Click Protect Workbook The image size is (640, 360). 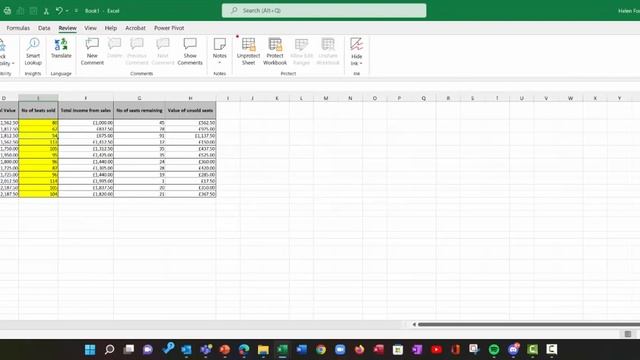click(x=275, y=51)
